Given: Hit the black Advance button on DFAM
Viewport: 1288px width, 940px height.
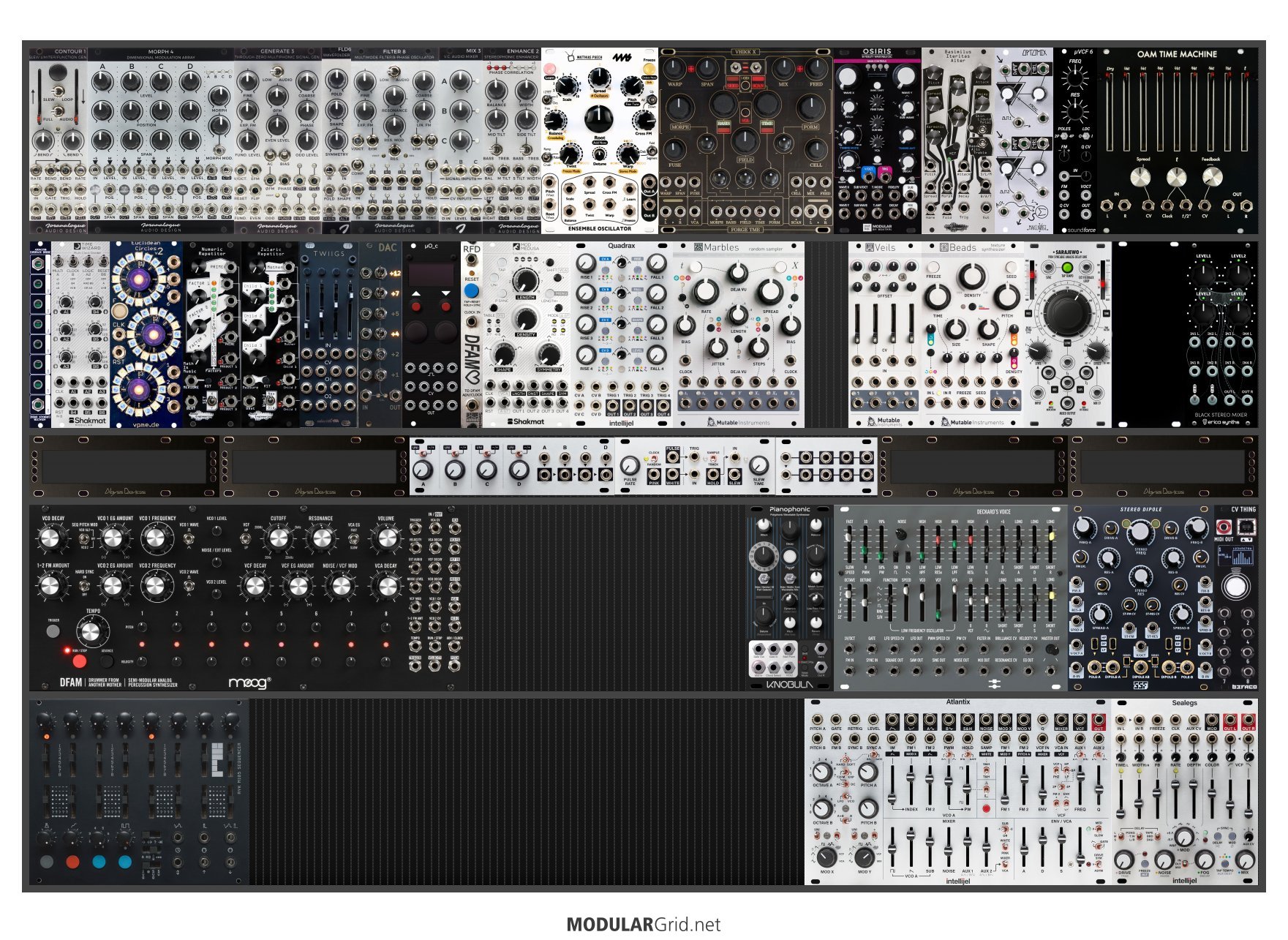Looking at the screenshot, I should 107,661.
